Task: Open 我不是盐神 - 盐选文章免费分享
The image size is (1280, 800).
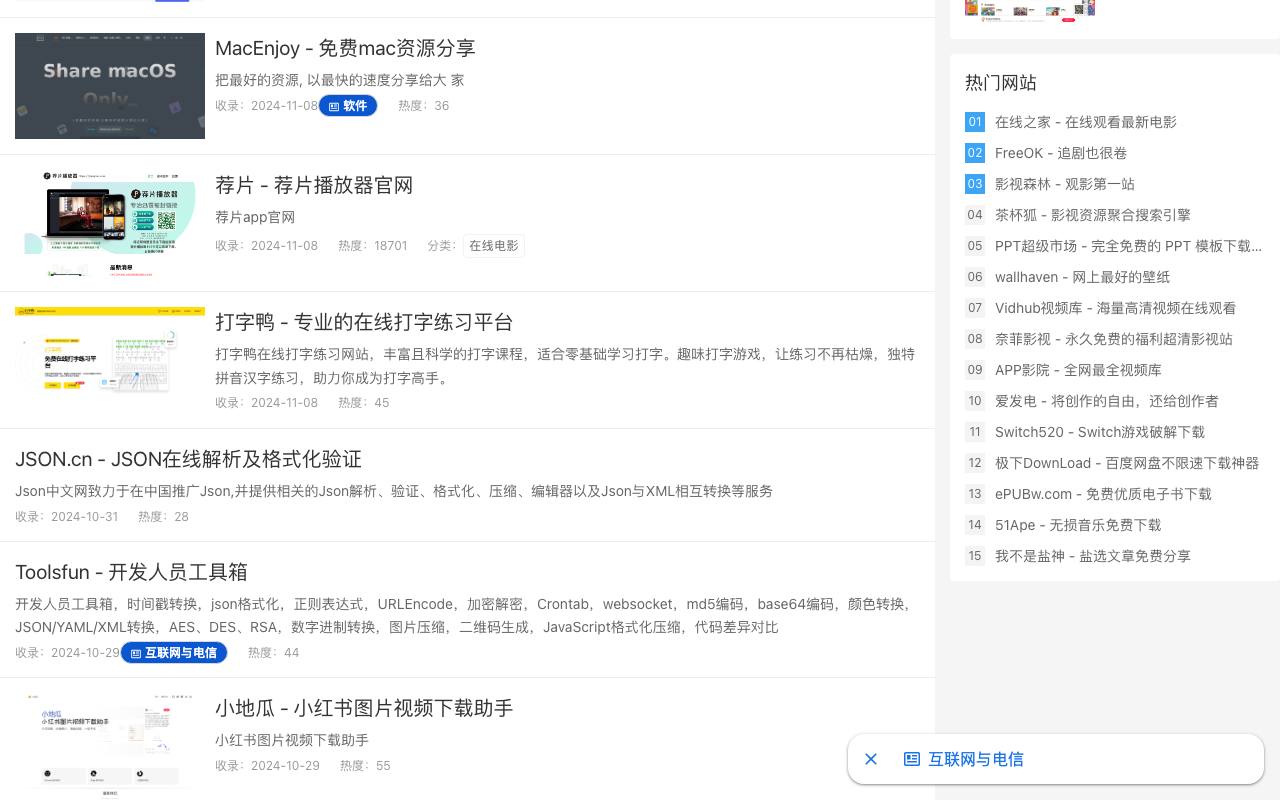Action: click(x=1093, y=556)
